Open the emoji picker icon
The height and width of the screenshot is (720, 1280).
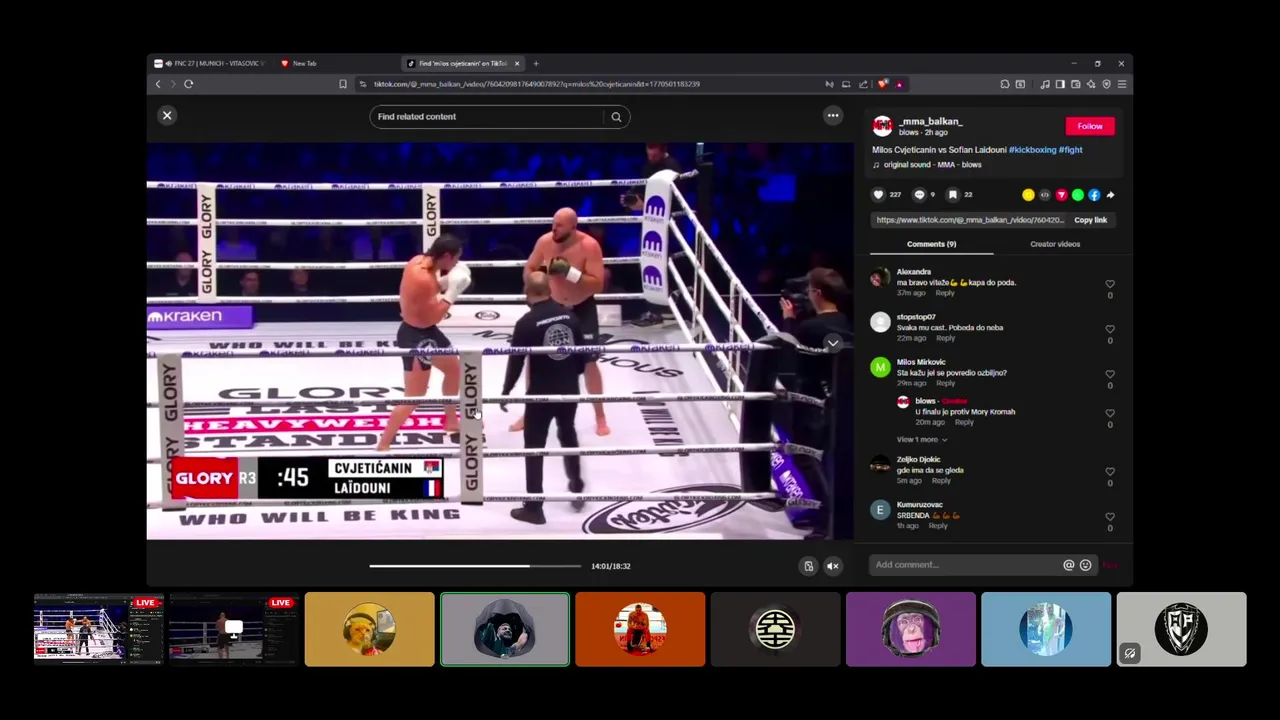[x=1085, y=565]
